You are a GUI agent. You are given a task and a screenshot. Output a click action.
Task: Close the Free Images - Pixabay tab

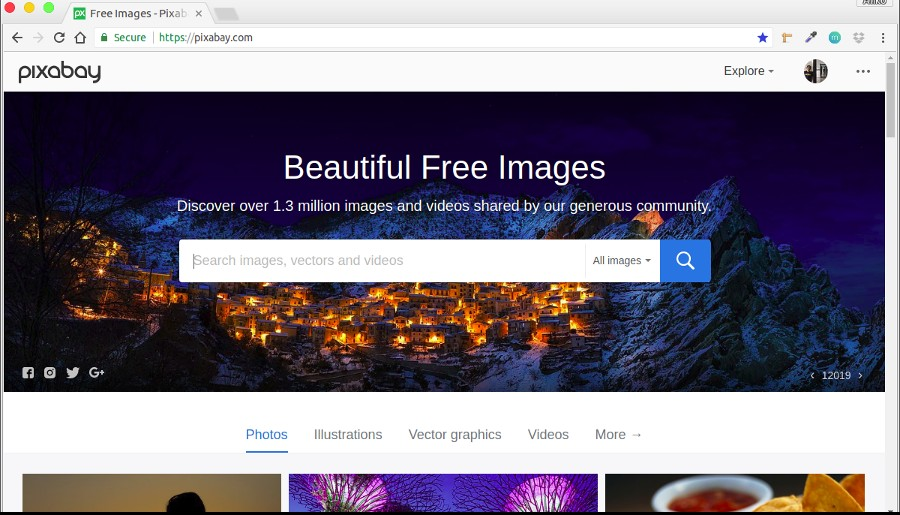point(199,13)
